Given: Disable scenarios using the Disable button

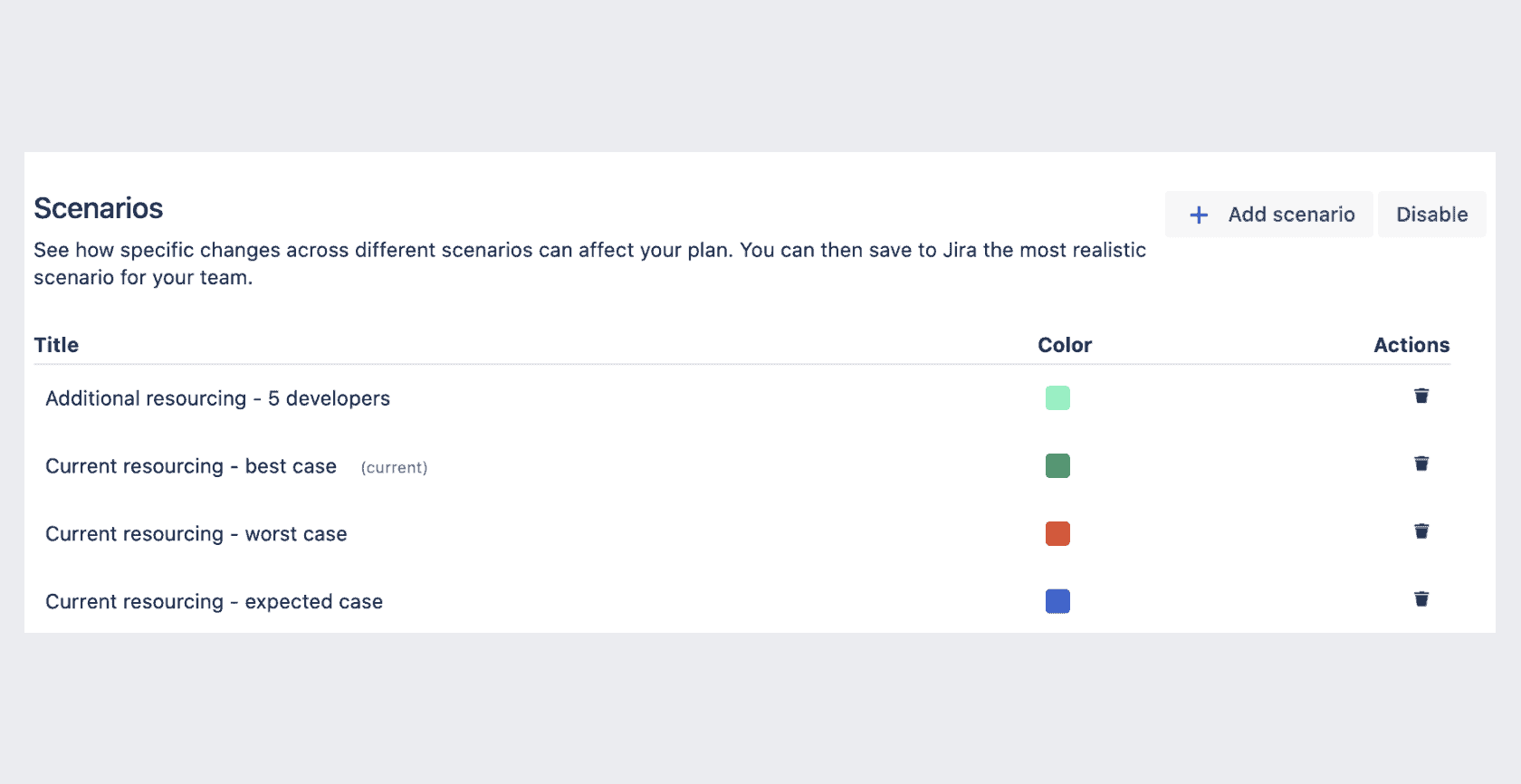Looking at the screenshot, I should pos(1431,215).
